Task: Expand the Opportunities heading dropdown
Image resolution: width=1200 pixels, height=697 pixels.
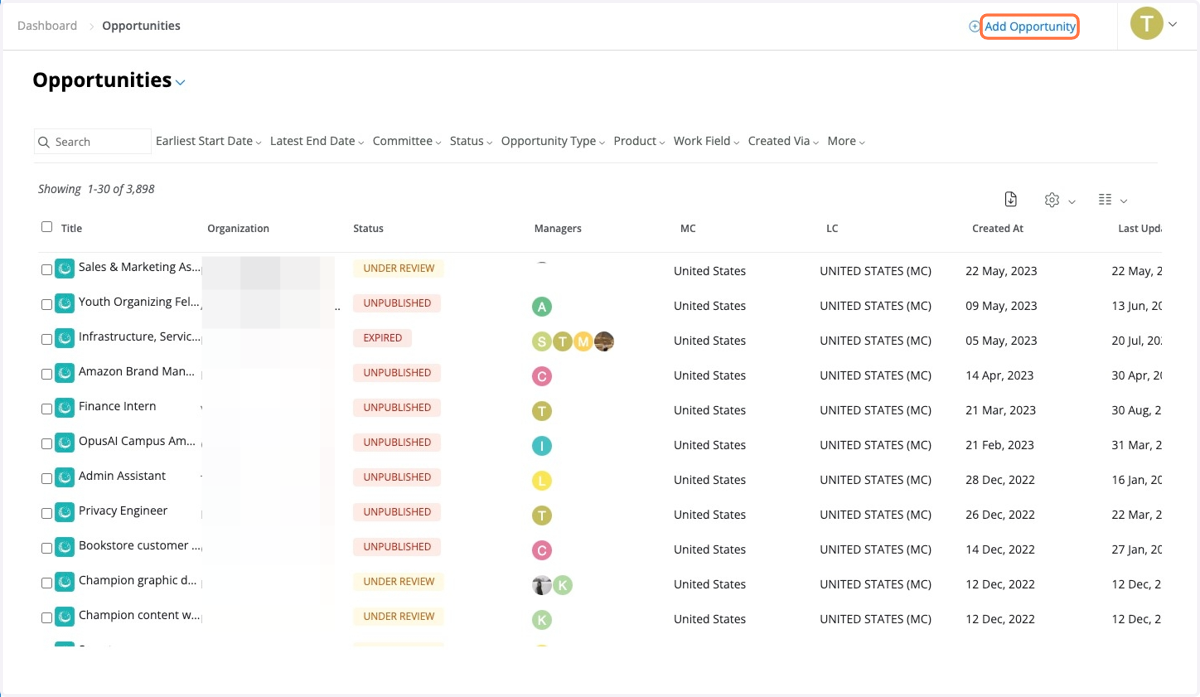Action: (x=181, y=83)
